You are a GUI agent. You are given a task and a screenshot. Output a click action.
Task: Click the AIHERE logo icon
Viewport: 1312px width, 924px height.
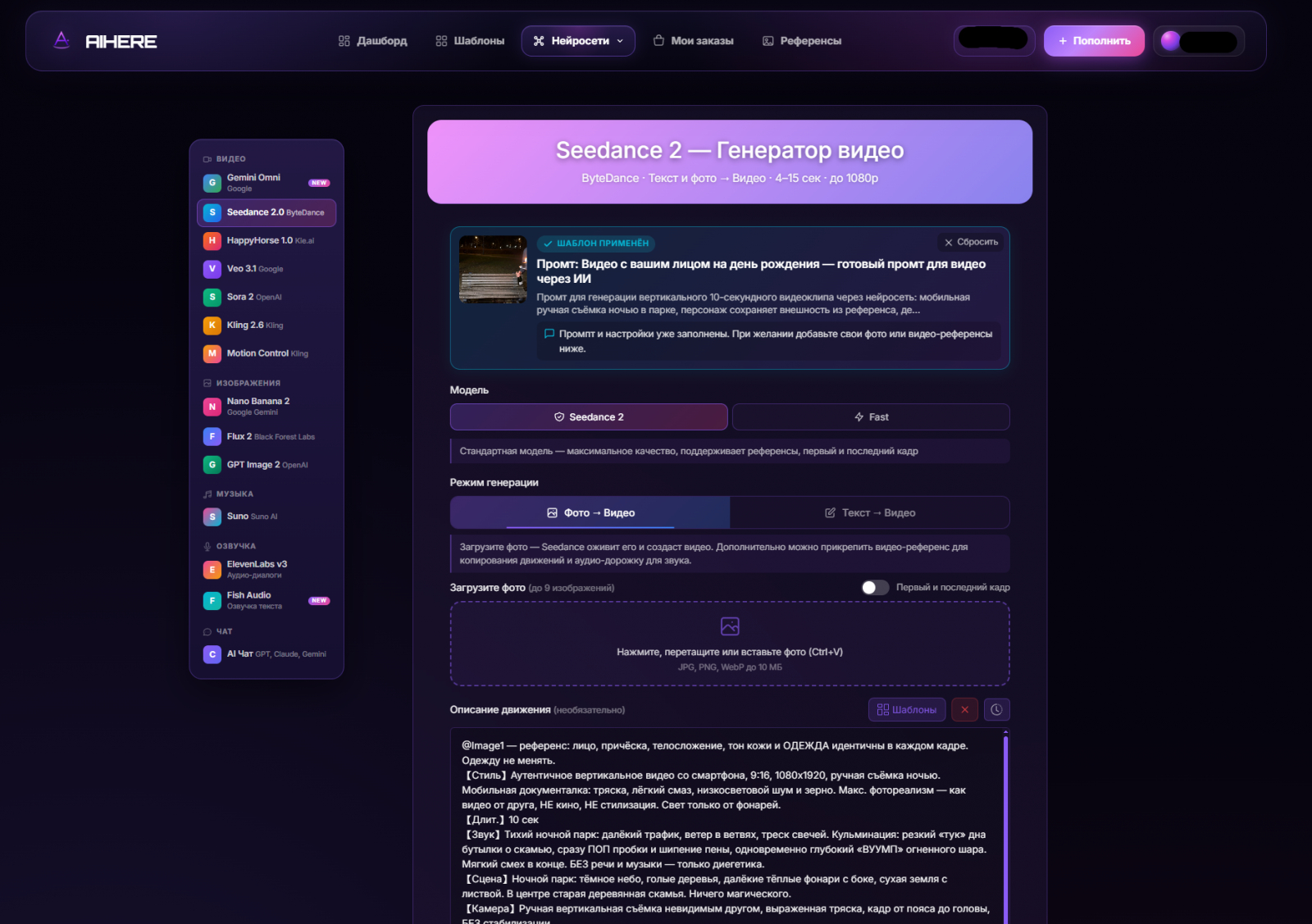(x=61, y=40)
